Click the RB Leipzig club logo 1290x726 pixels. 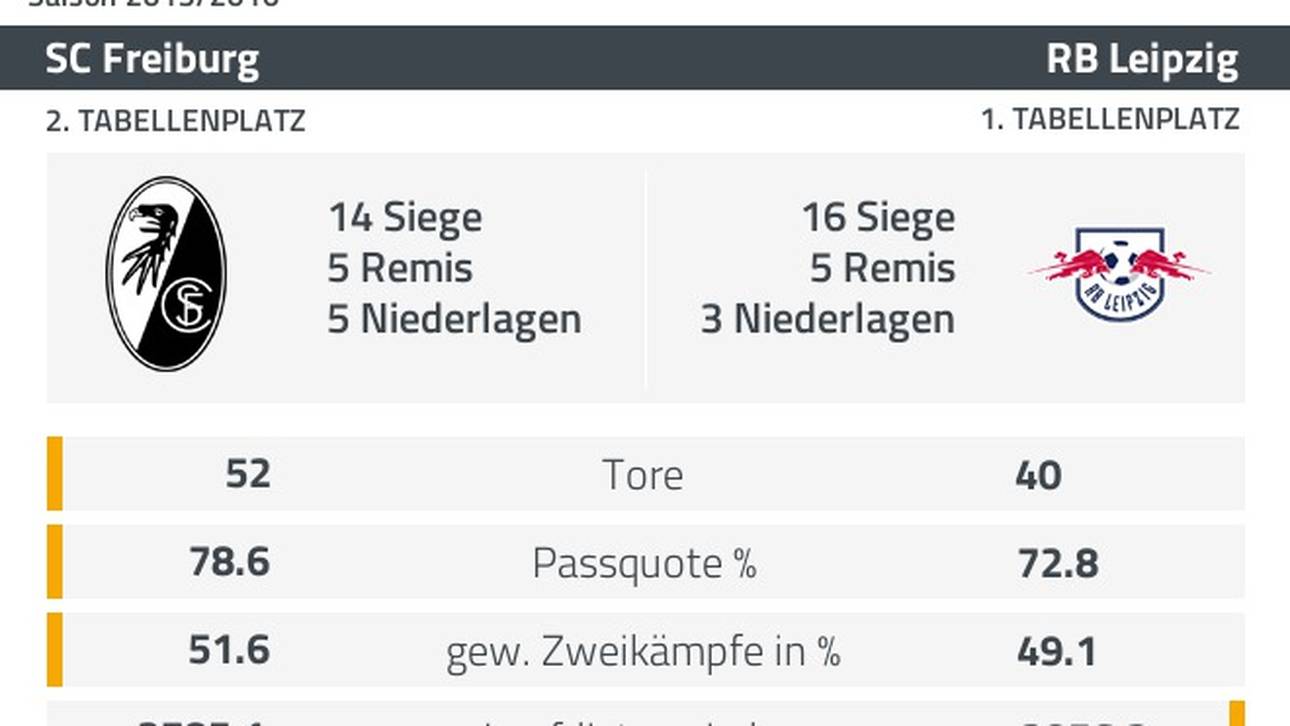pyautogui.click(x=1120, y=272)
